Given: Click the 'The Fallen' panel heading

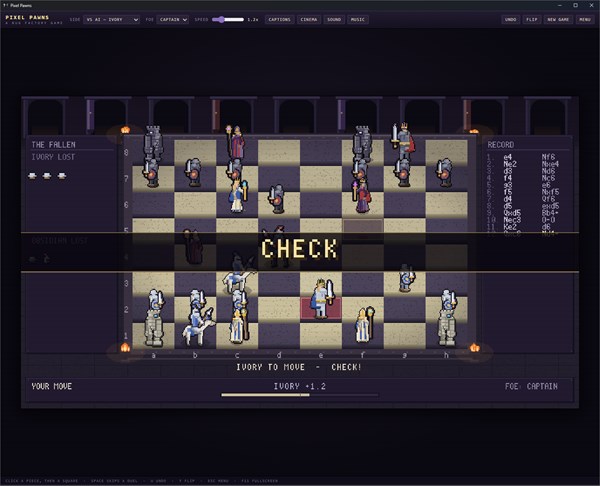Looking at the screenshot, I should (x=53, y=145).
